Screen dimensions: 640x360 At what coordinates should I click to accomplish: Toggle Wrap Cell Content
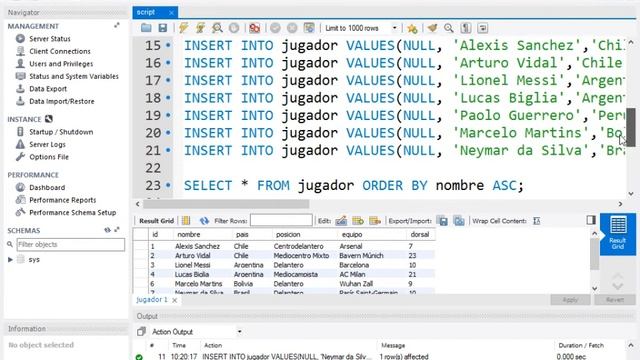coord(537,221)
